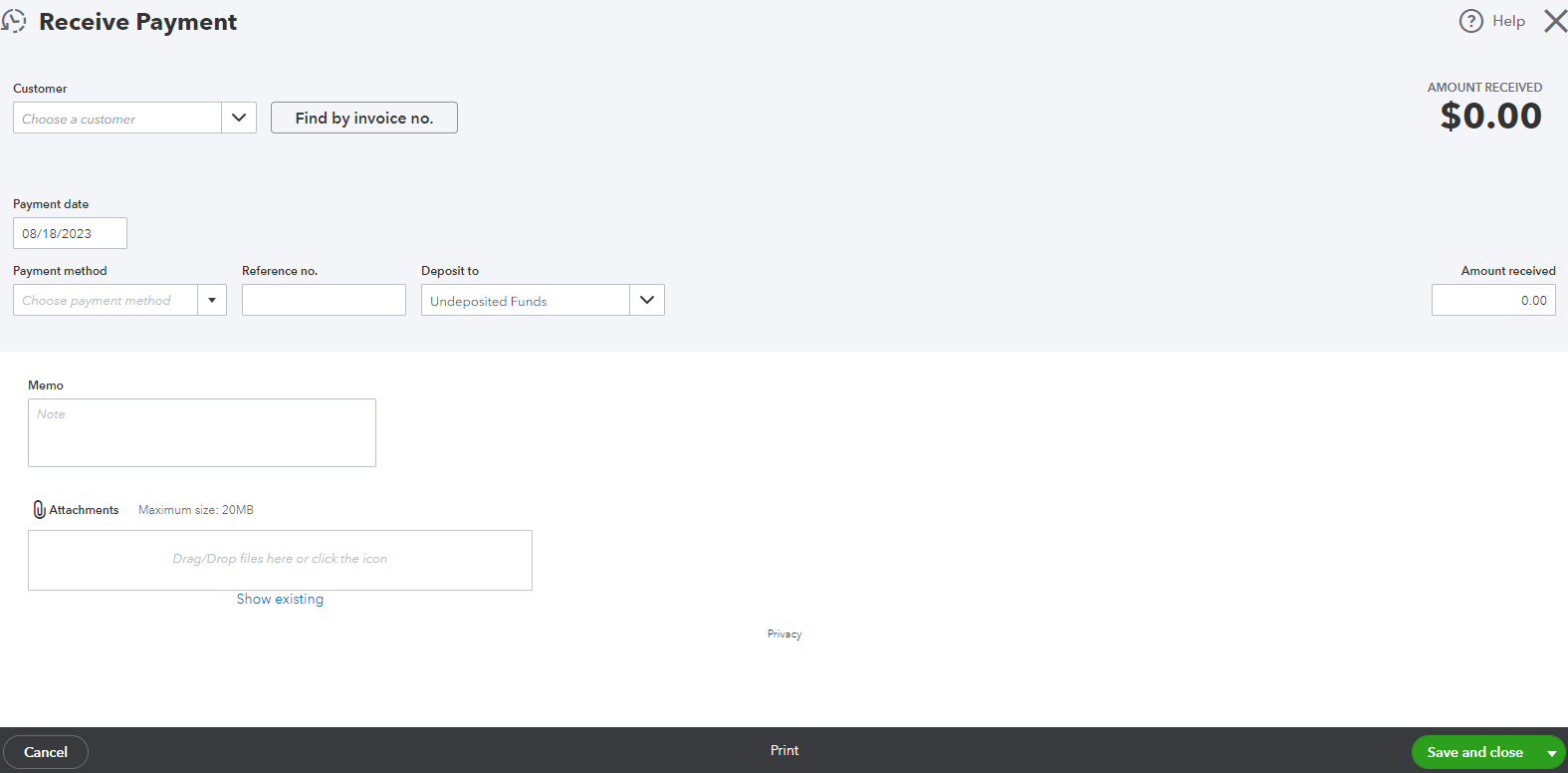
Task: Click the Attachments paperclip icon
Action: (39, 510)
